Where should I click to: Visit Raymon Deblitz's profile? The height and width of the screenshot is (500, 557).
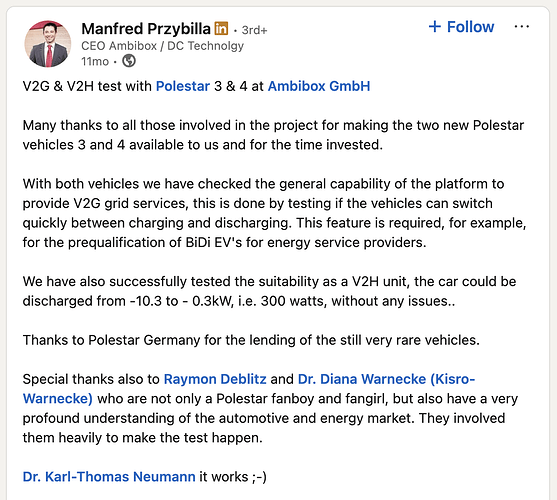point(215,379)
